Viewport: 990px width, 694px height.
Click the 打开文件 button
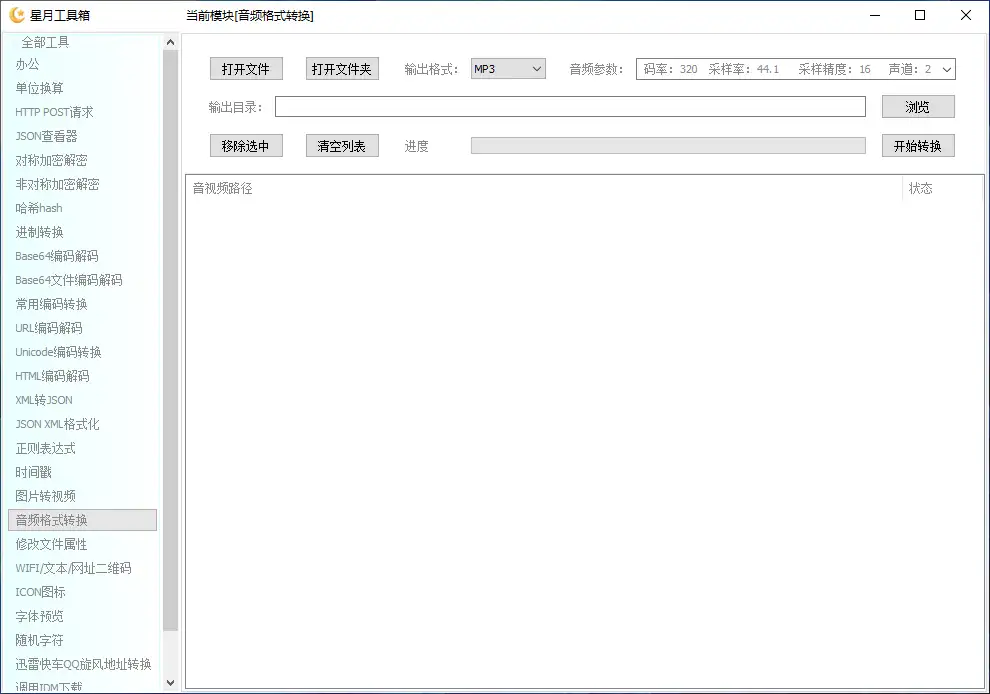pos(246,69)
